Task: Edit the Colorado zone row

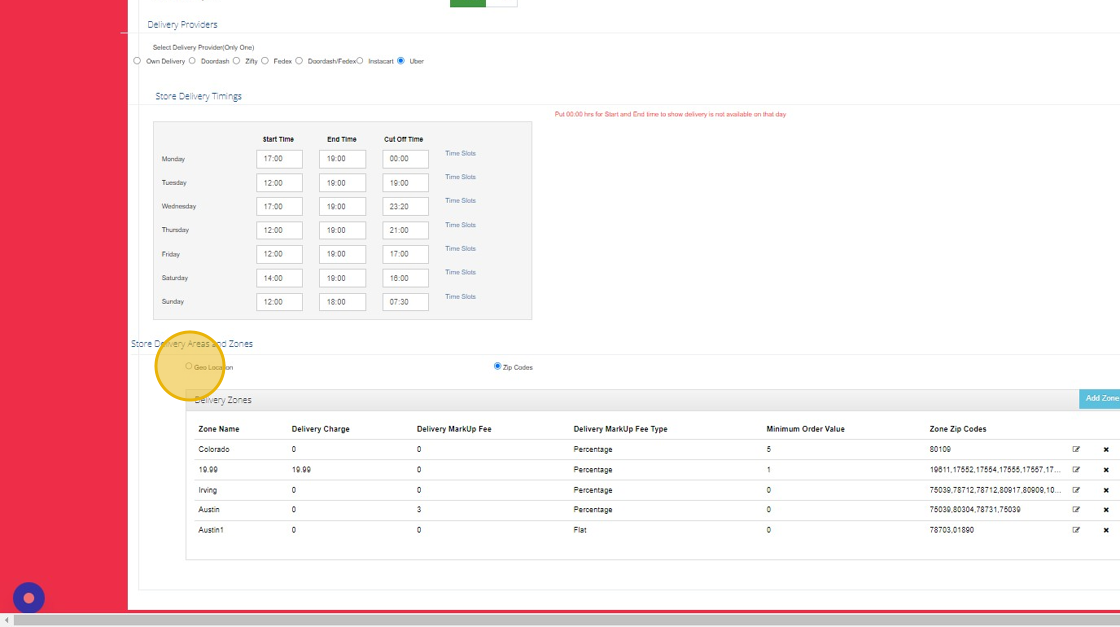Action: pyautogui.click(x=1076, y=449)
